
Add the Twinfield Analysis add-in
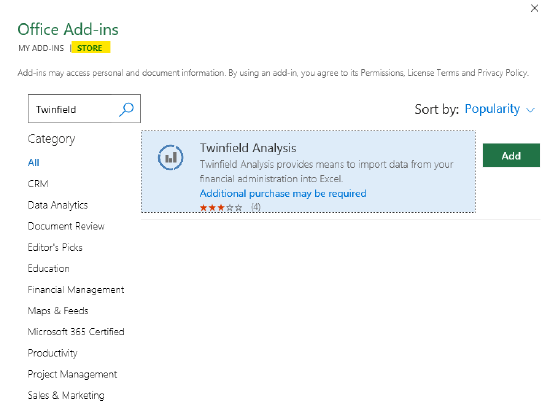click(x=511, y=155)
